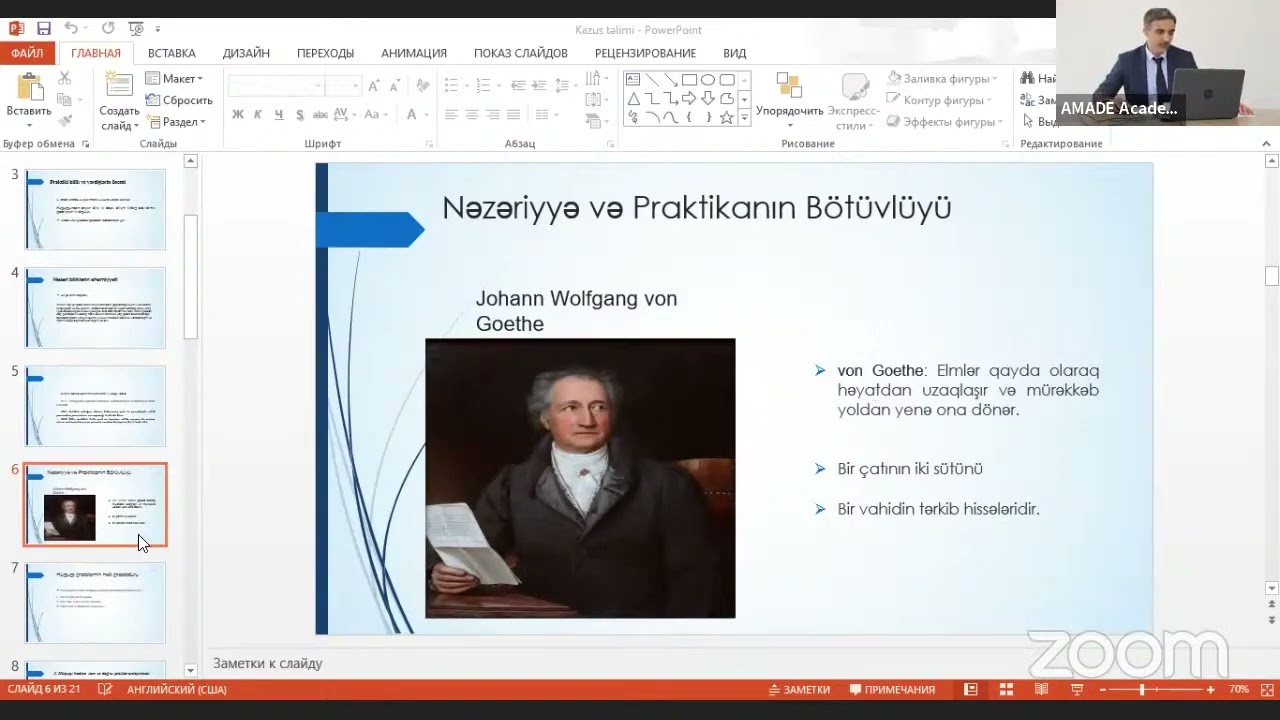Viewport: 1280px width, 720px height.
Task: Fit slide to current window icon
Action: [x=1268, y=690]
